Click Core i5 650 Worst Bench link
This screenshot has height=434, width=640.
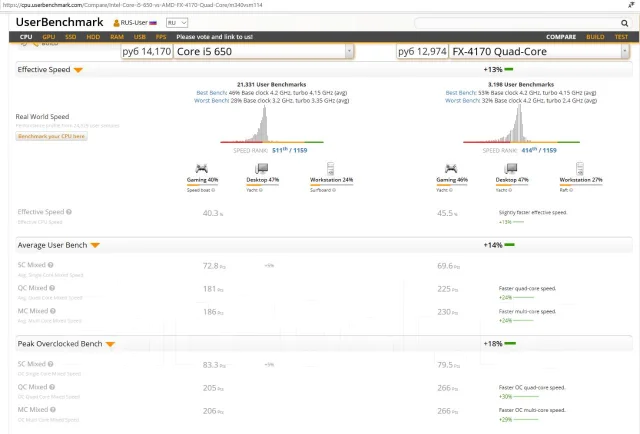[x=211, y=100]
